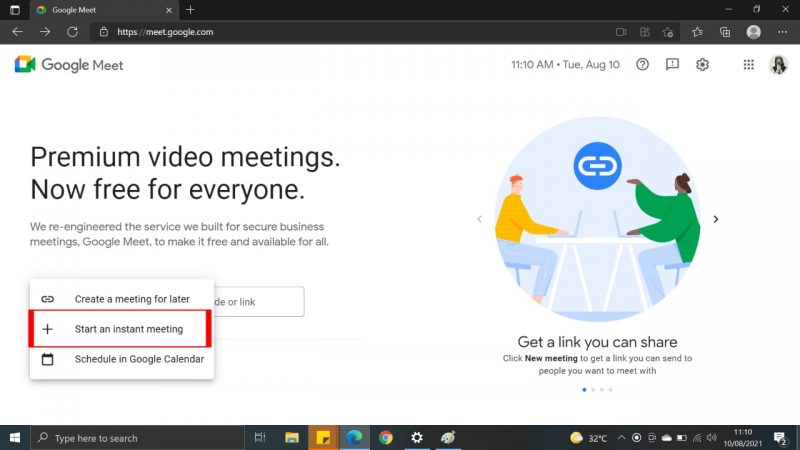This screenshot has height=450, width=800.
Task: Open the tab actions menu icon
Action: click(x=15, y=10)
